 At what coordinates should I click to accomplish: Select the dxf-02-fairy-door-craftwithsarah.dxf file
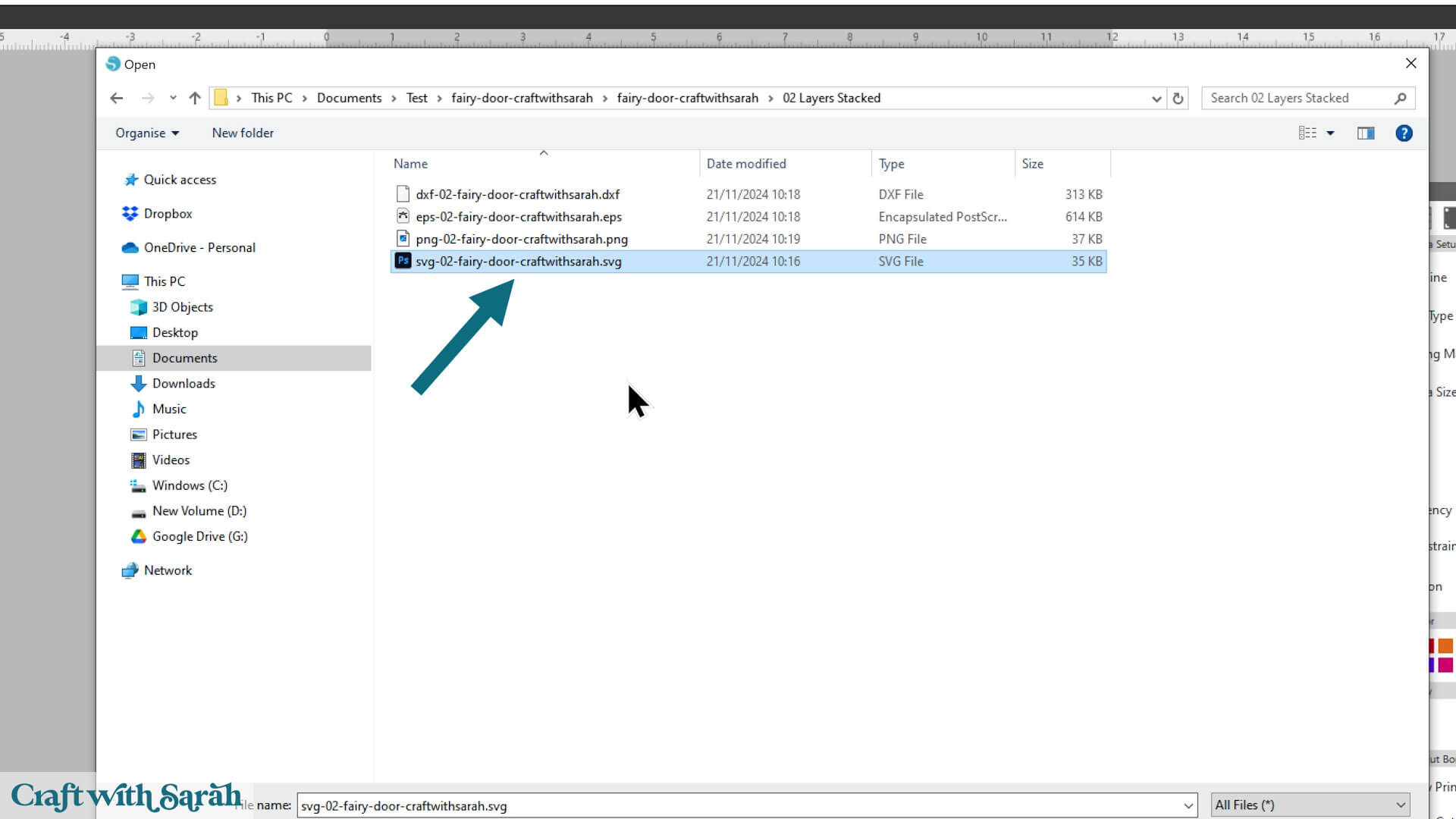(517, 194)
